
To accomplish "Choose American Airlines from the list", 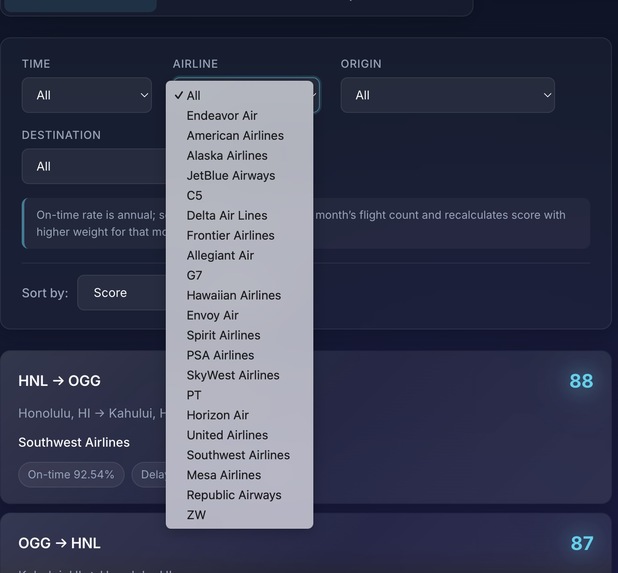I will [x=239, y=136].
